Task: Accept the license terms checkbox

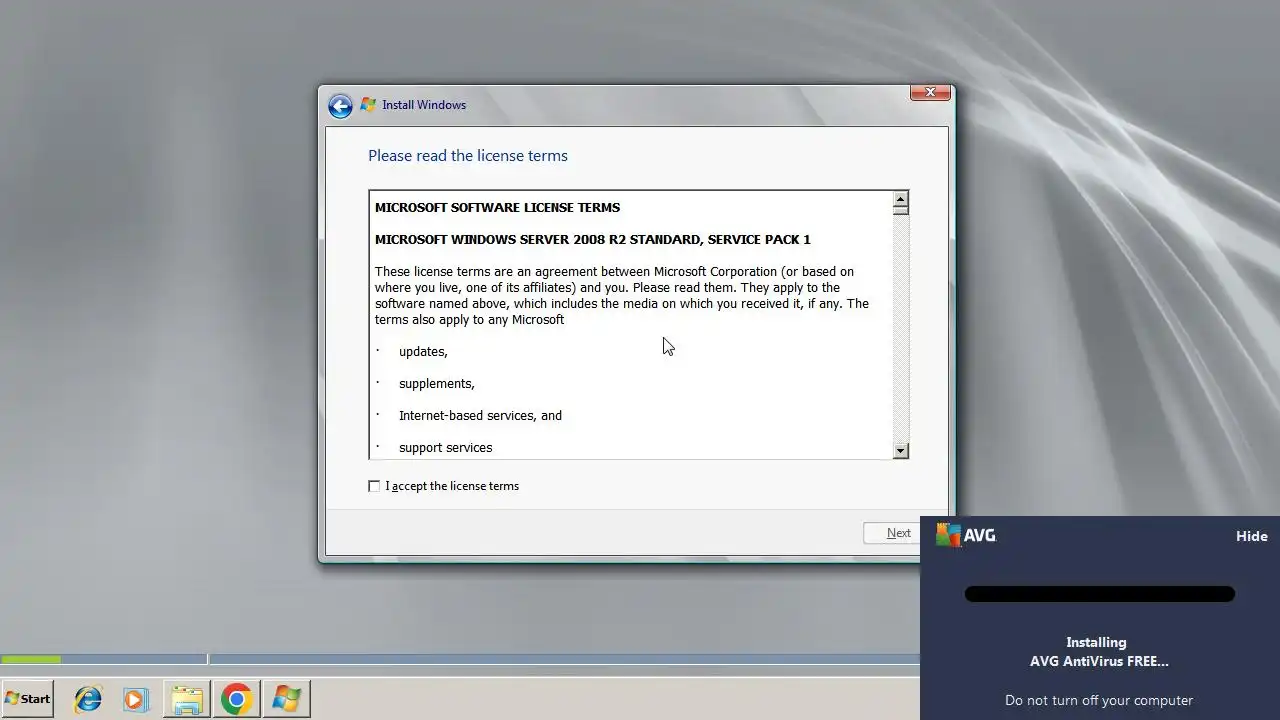Action: (x=374, y=486)
